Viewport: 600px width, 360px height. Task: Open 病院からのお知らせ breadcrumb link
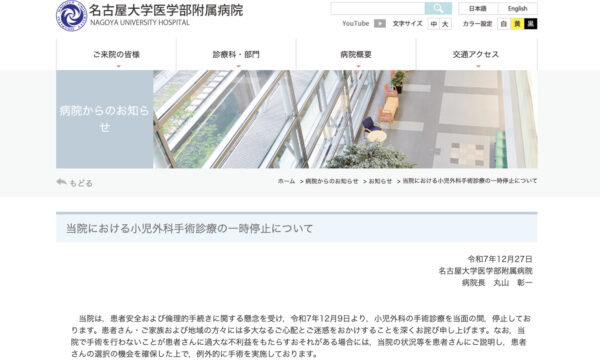332,181
